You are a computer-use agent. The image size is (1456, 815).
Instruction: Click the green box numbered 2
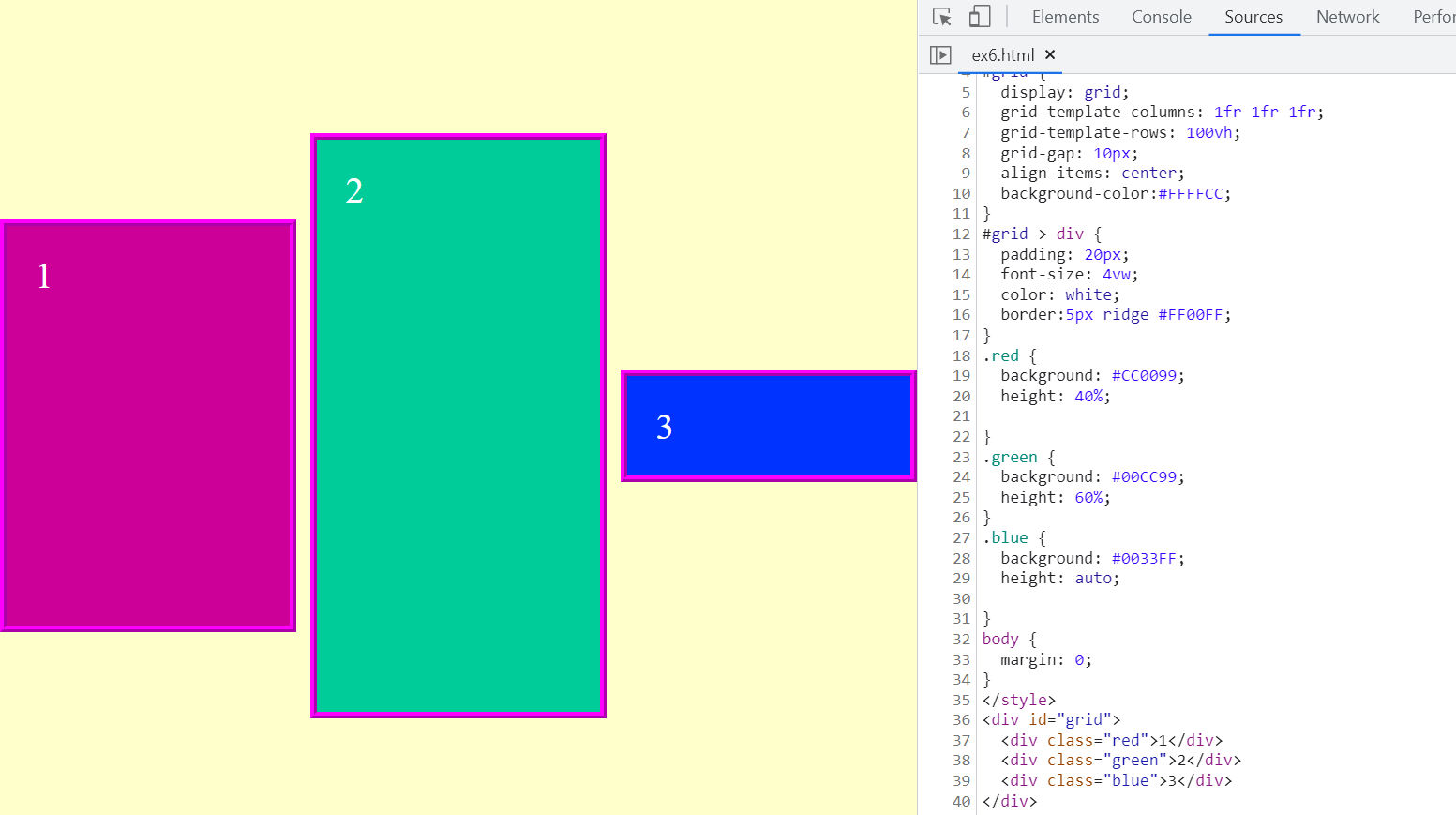point(458,426)
